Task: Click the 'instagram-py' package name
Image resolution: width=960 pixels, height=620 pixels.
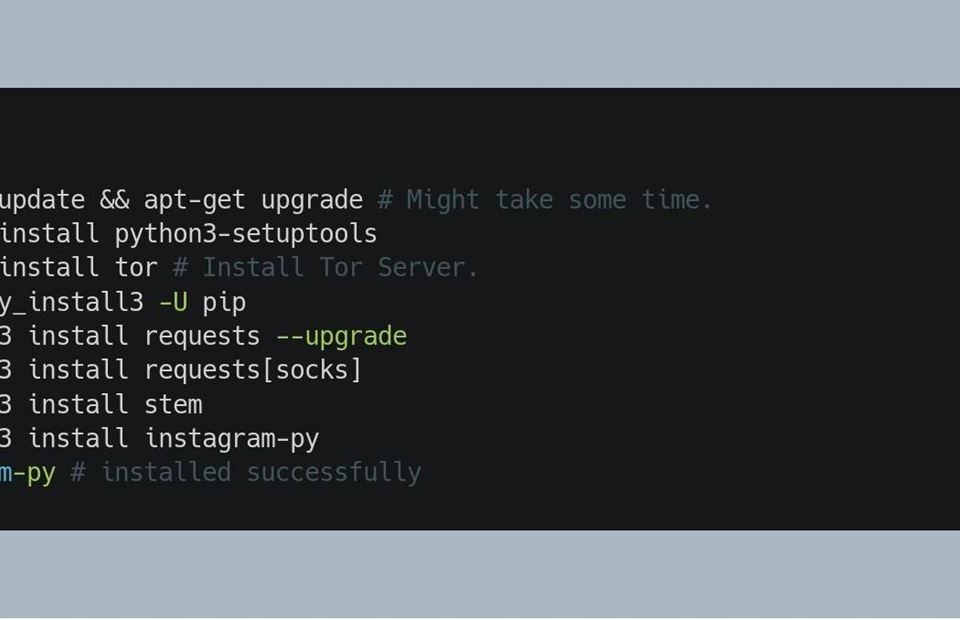Action: 232,439
